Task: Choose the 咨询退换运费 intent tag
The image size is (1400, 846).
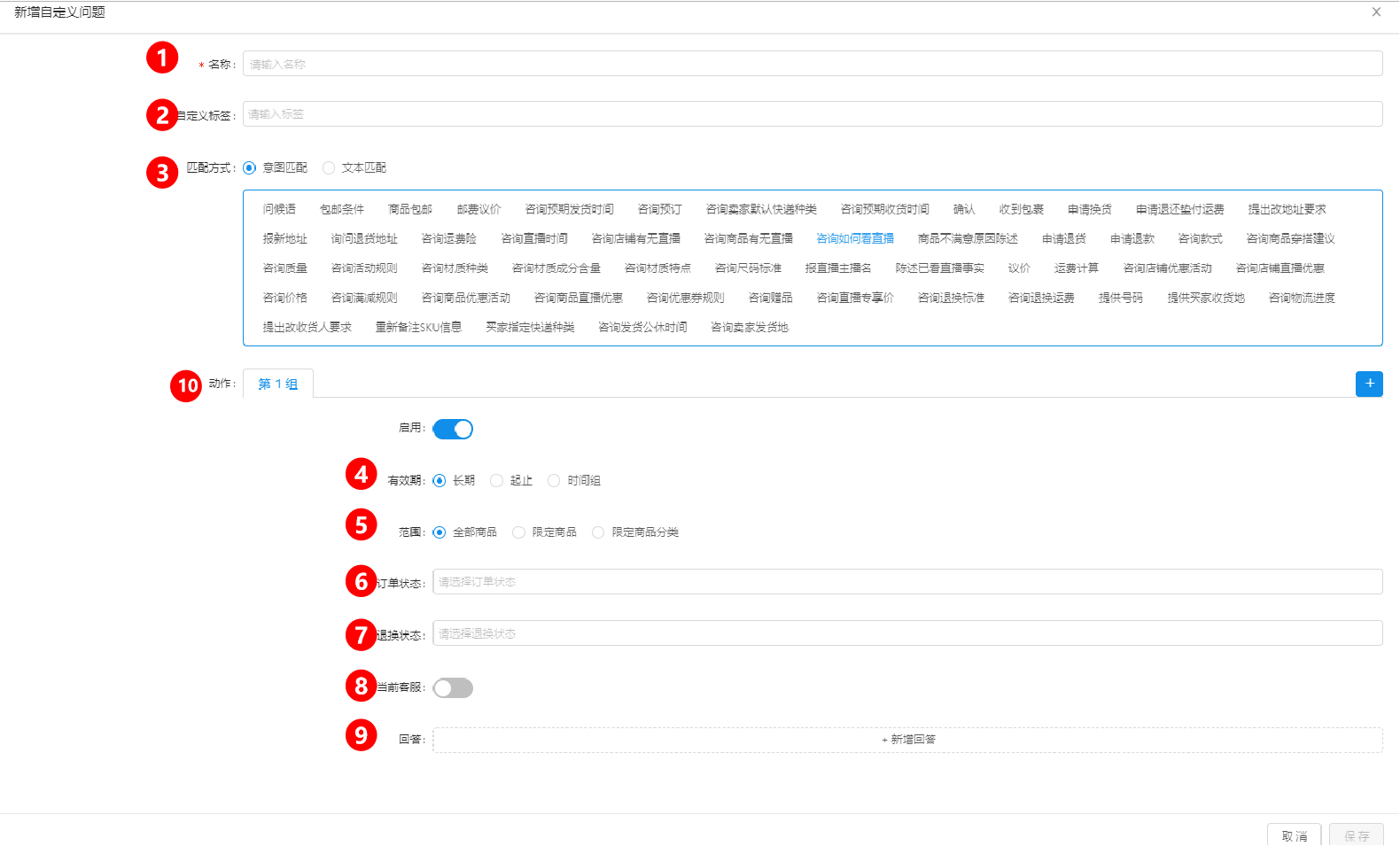Action: pos(1041,298)
